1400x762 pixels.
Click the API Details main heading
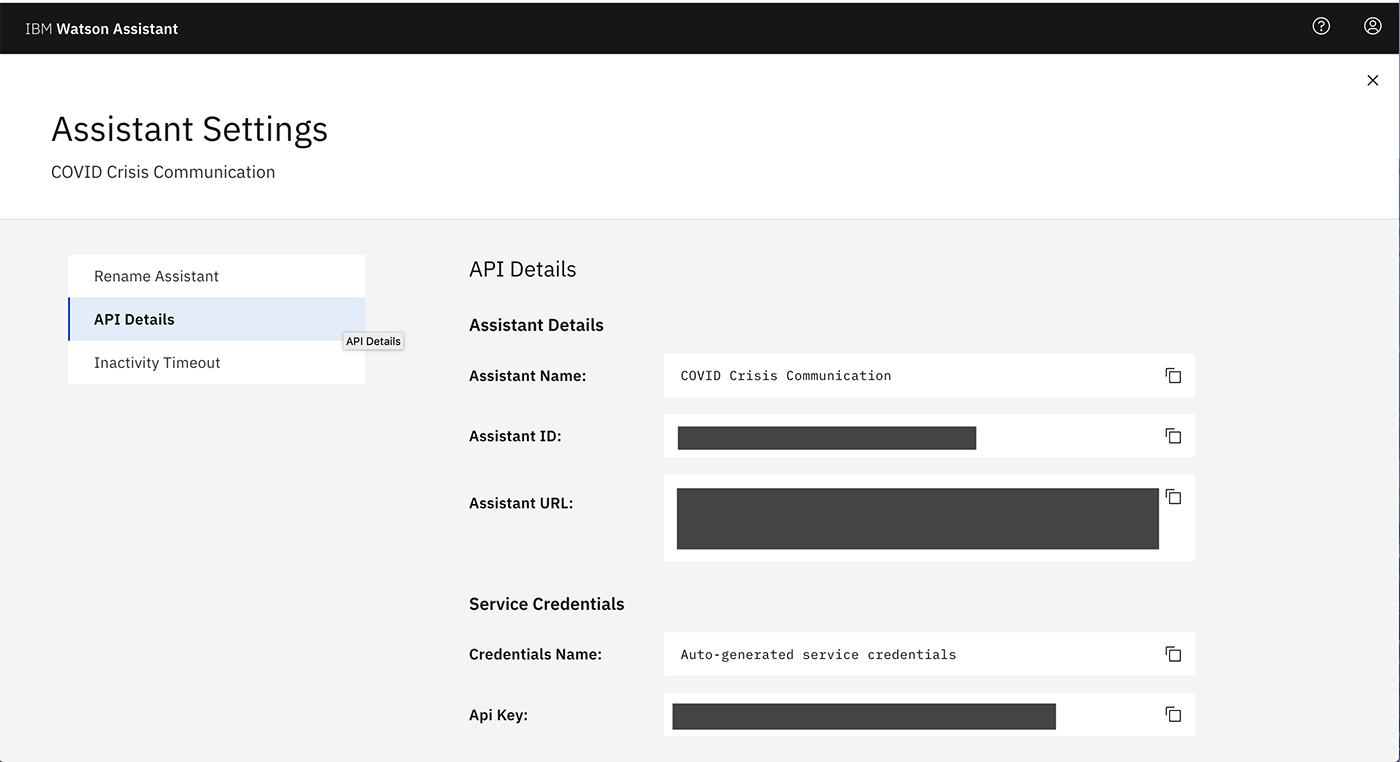[523, 269]
